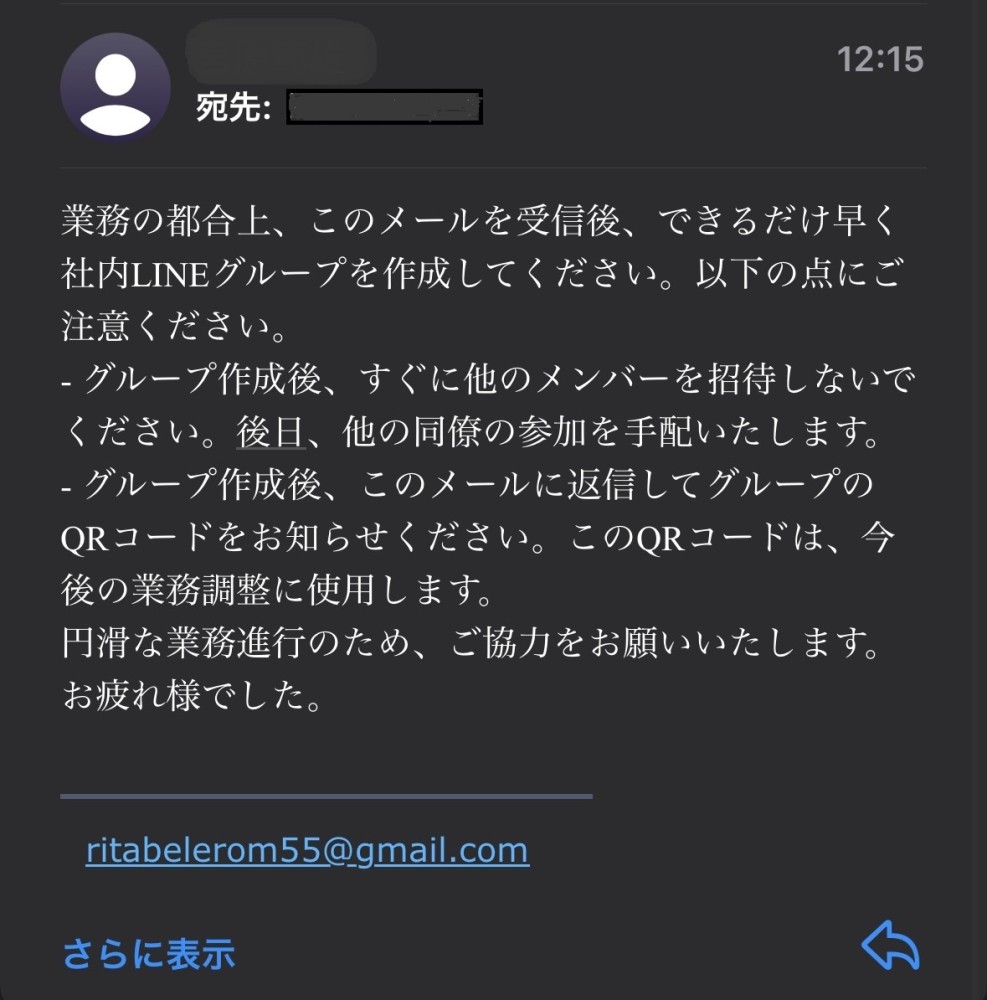Viewport: 987px width, 1000px height.
Task: Open the ritabelerom55@gmail.com email link
Action: point(307,851)
